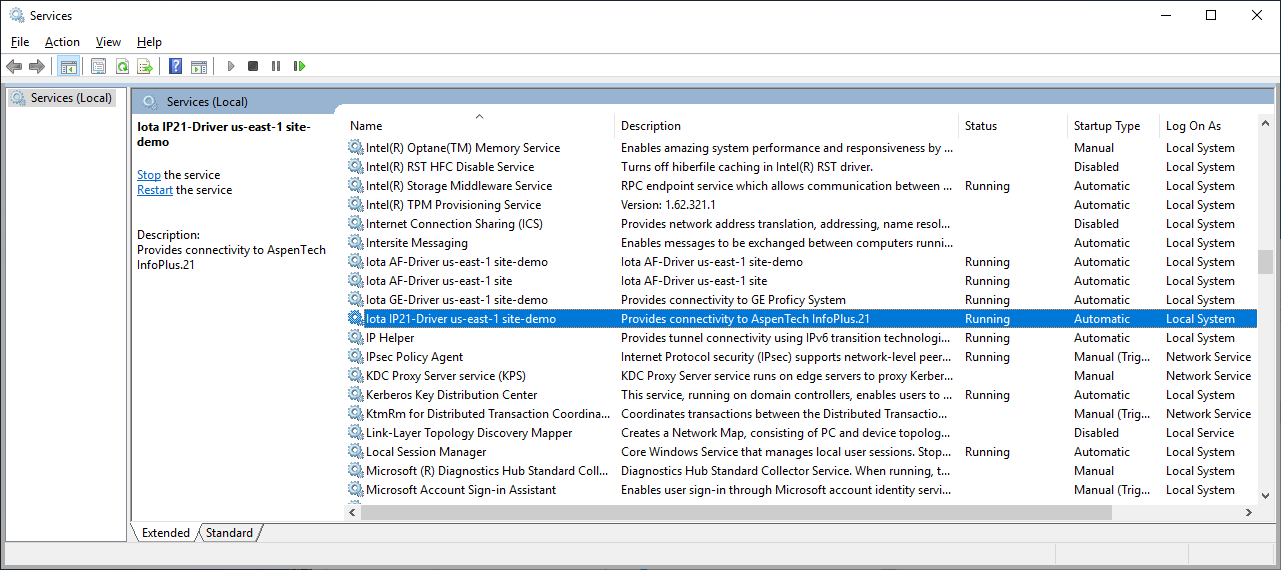Switch to the Standard tab

pyautogui.click(x=229, y=533)
